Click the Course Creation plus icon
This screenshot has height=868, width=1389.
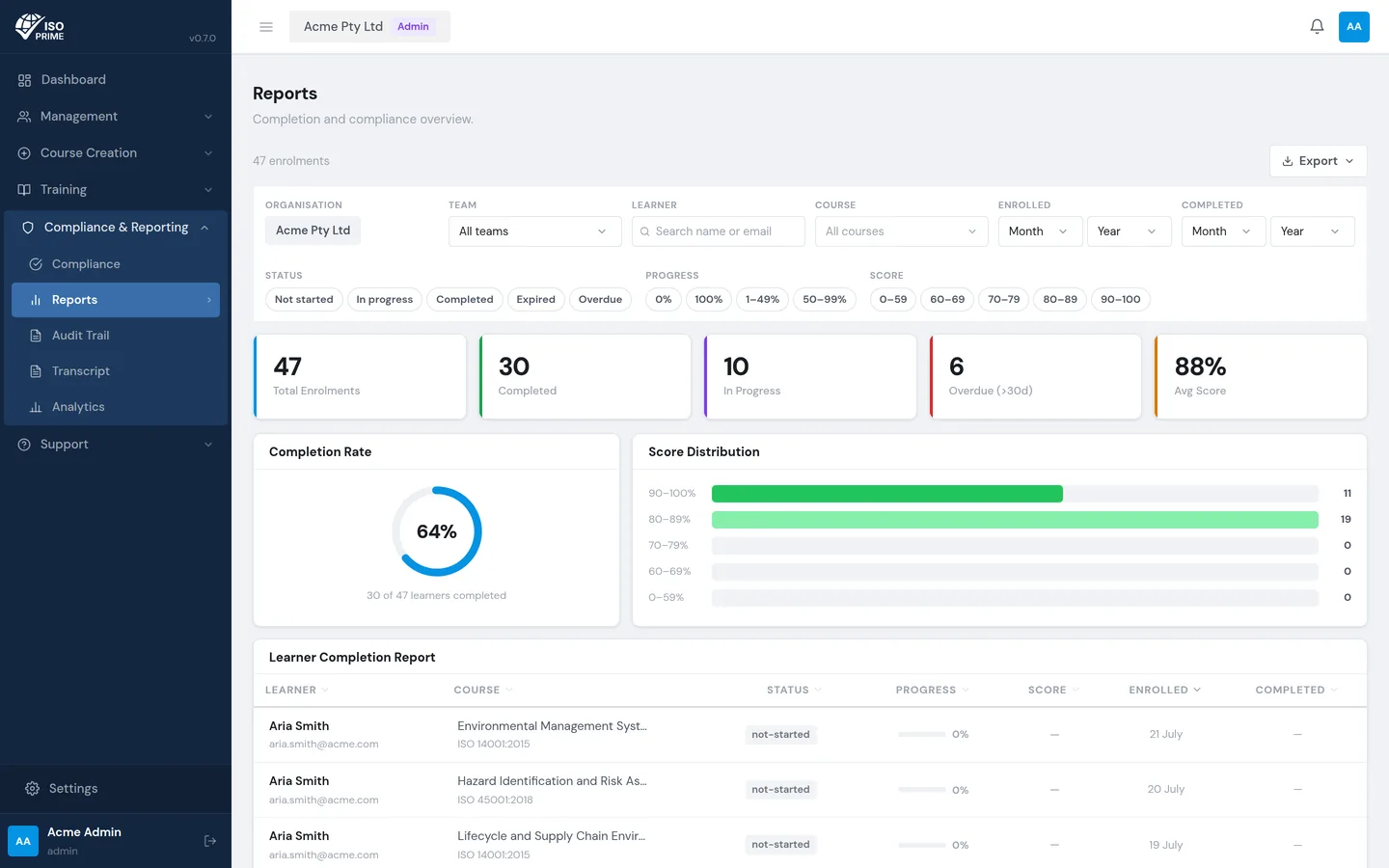tap(25, 153)
